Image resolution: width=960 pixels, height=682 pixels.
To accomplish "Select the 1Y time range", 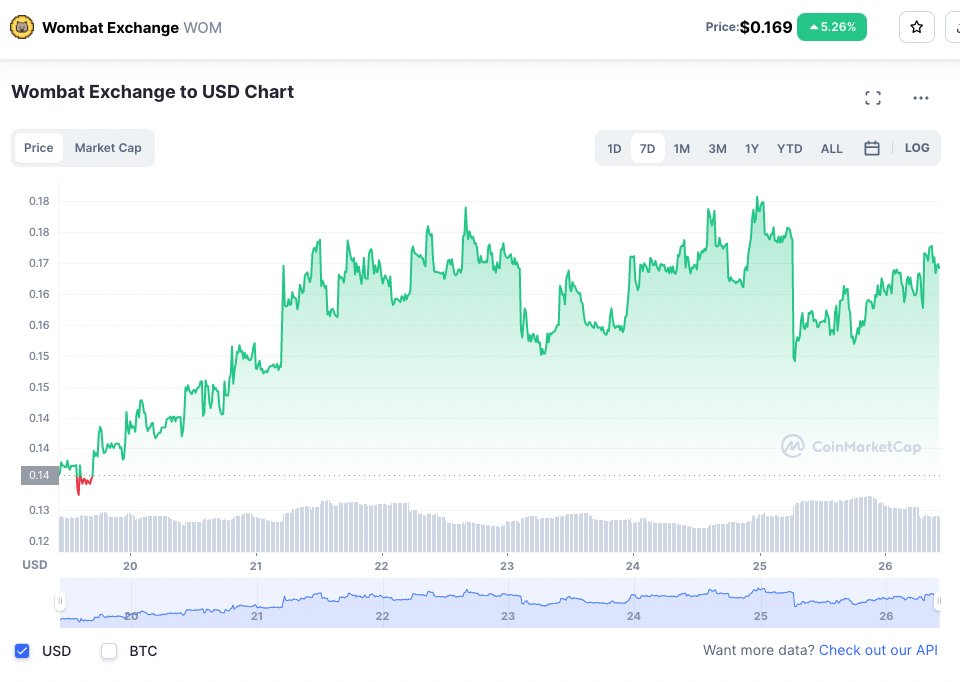I will [752, 149].
